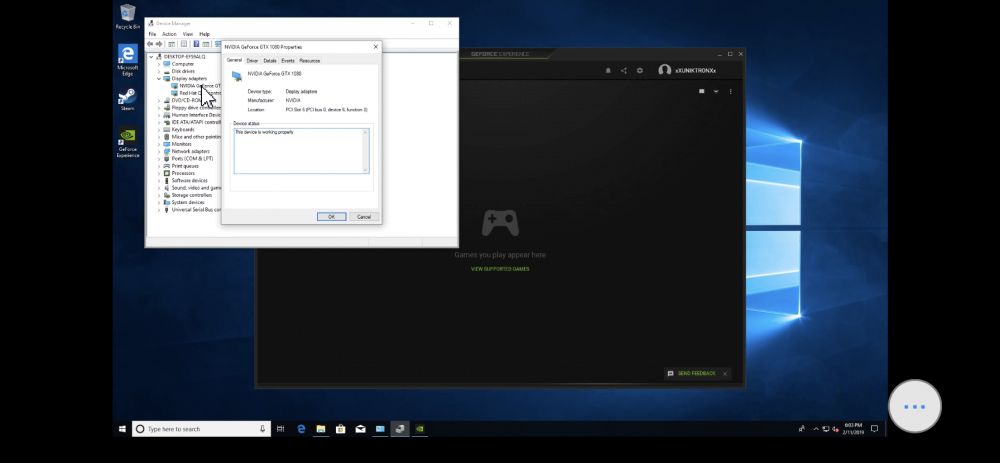This screenshot has height=463, width=1000.
Task: Open GeForce Experience notifications bell
Action: (x=608, y=71)
